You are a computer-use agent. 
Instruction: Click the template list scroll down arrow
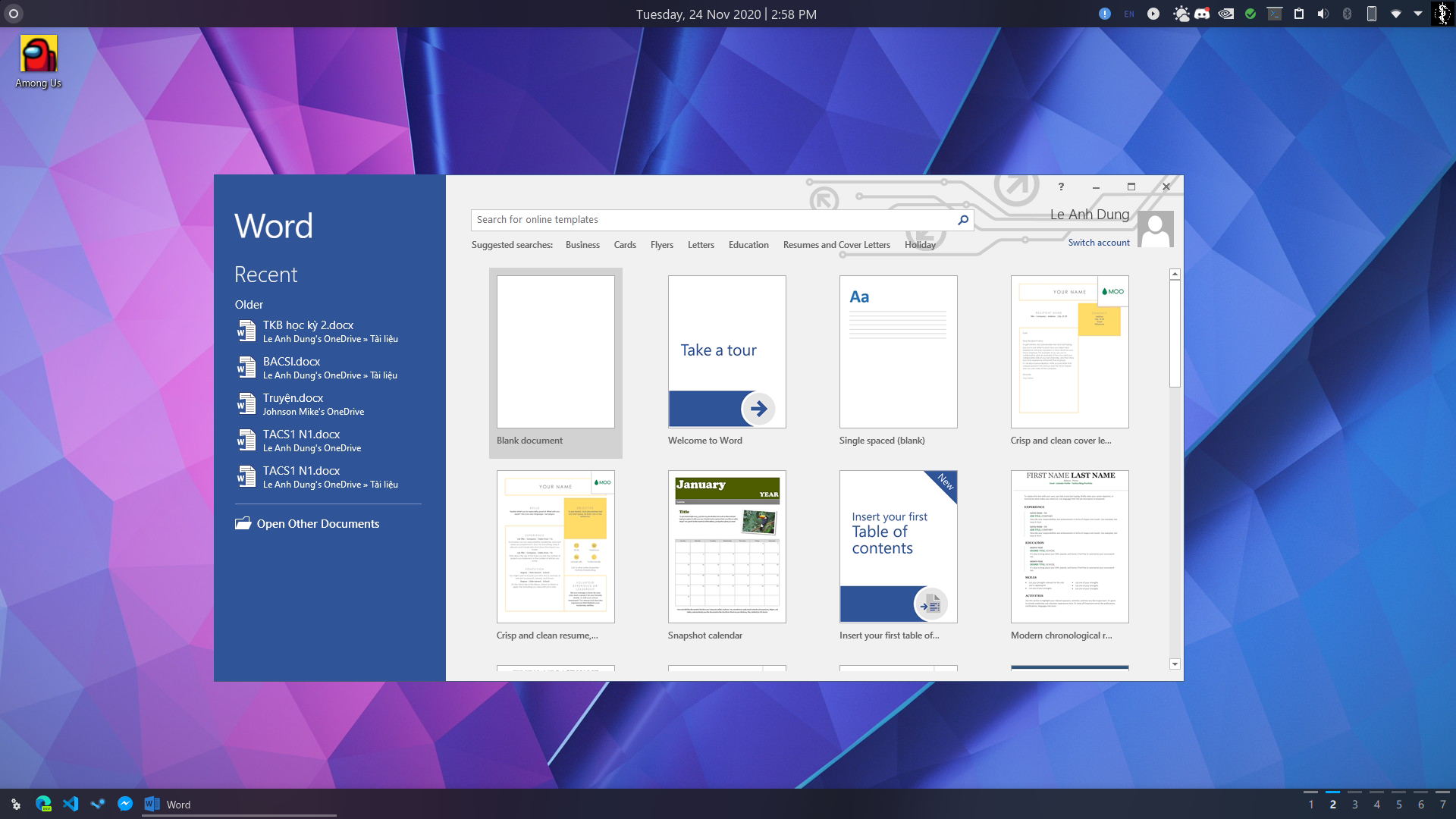pos(1175,664)
